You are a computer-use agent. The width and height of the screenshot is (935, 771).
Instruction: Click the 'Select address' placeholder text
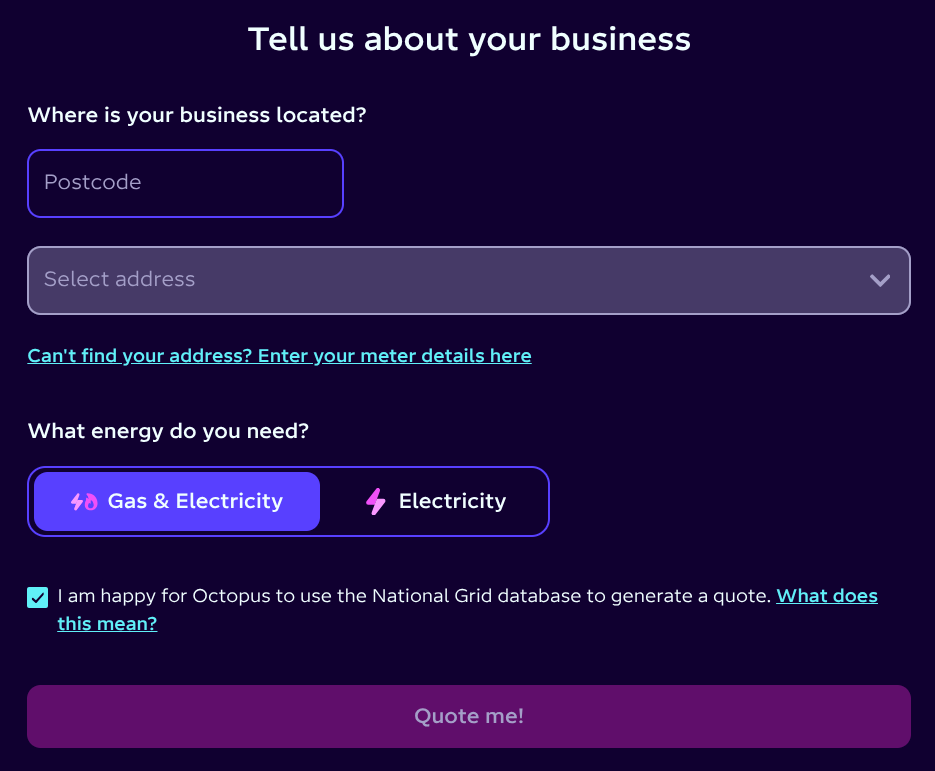click(x=120, y=280)
